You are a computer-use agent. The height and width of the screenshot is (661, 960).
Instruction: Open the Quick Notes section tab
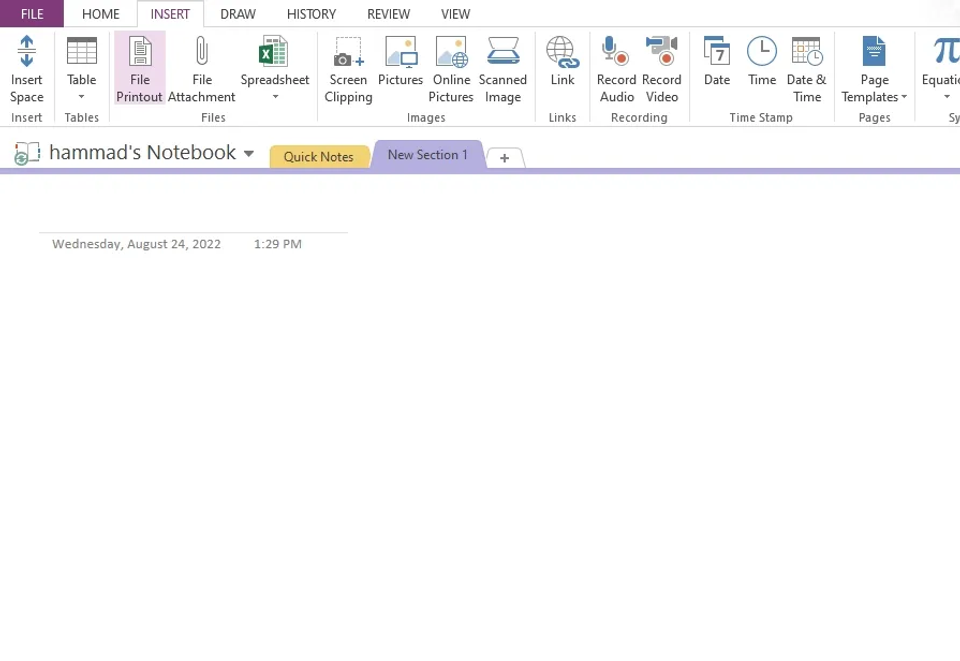[x=318, y=156]
